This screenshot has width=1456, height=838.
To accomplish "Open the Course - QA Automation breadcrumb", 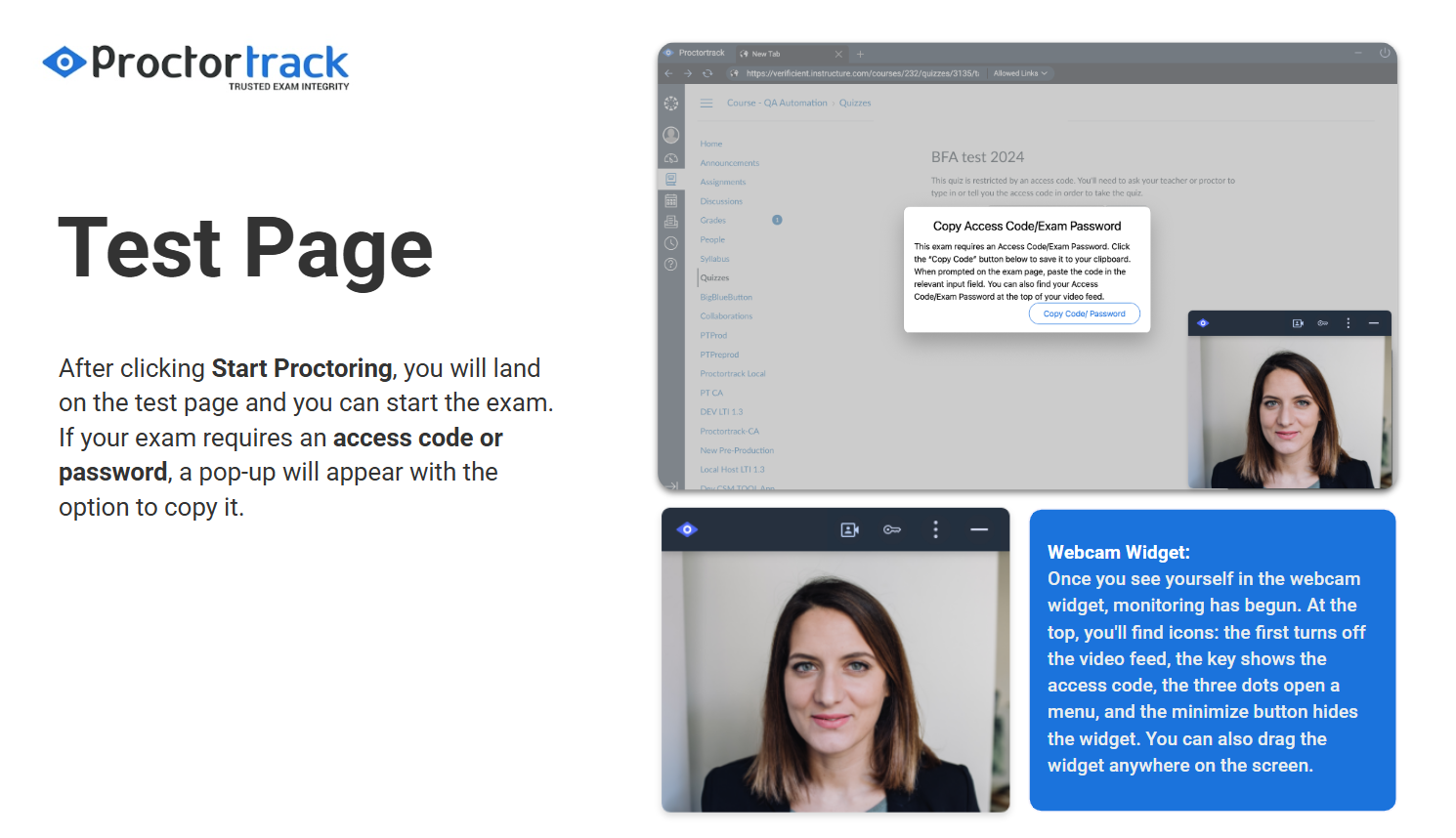I will pos(777,103).
